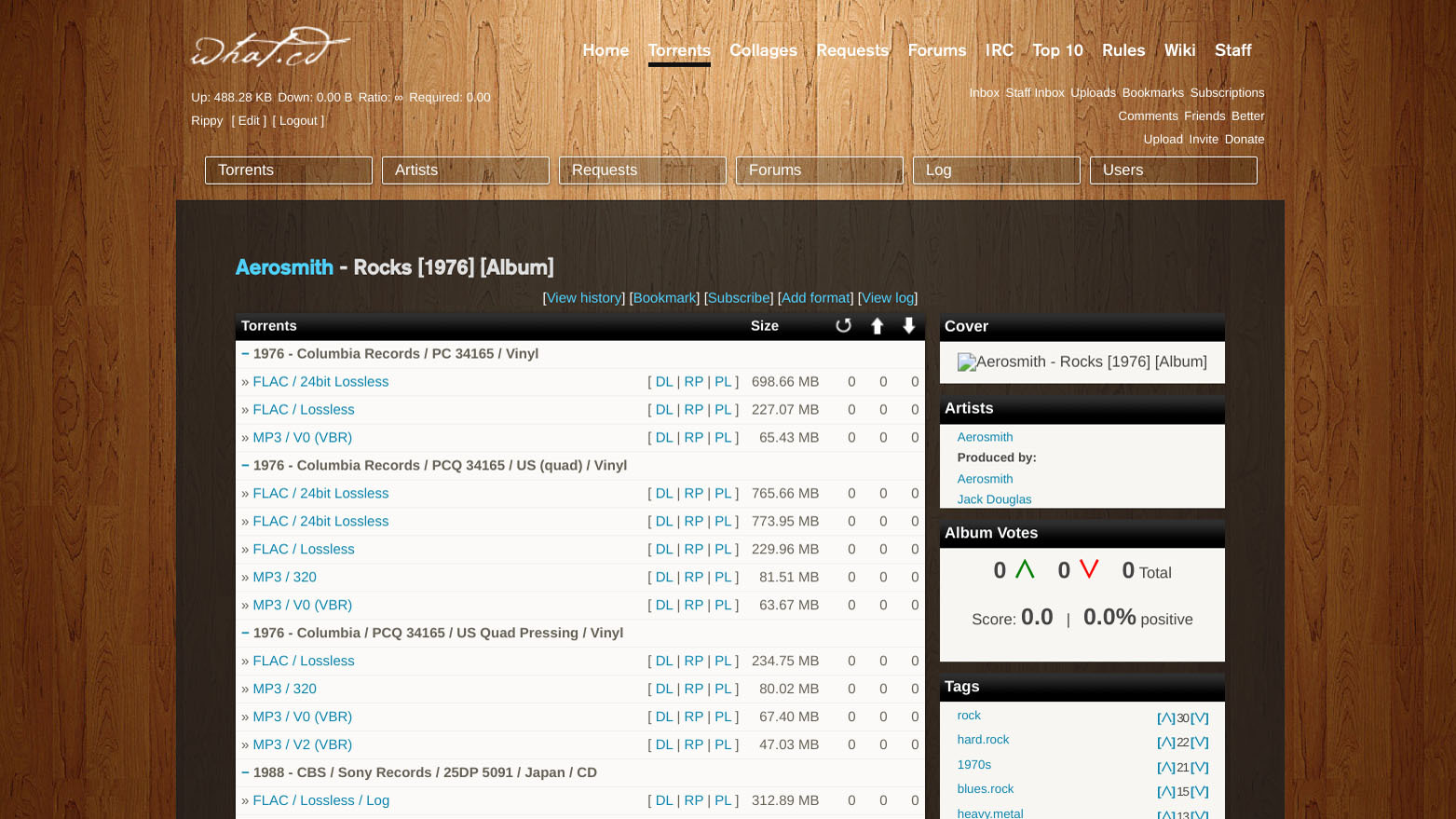The width and height of the screenshot is (1456, 819).
Task: Open Requests in the main menu
Action: coord(852,50)
